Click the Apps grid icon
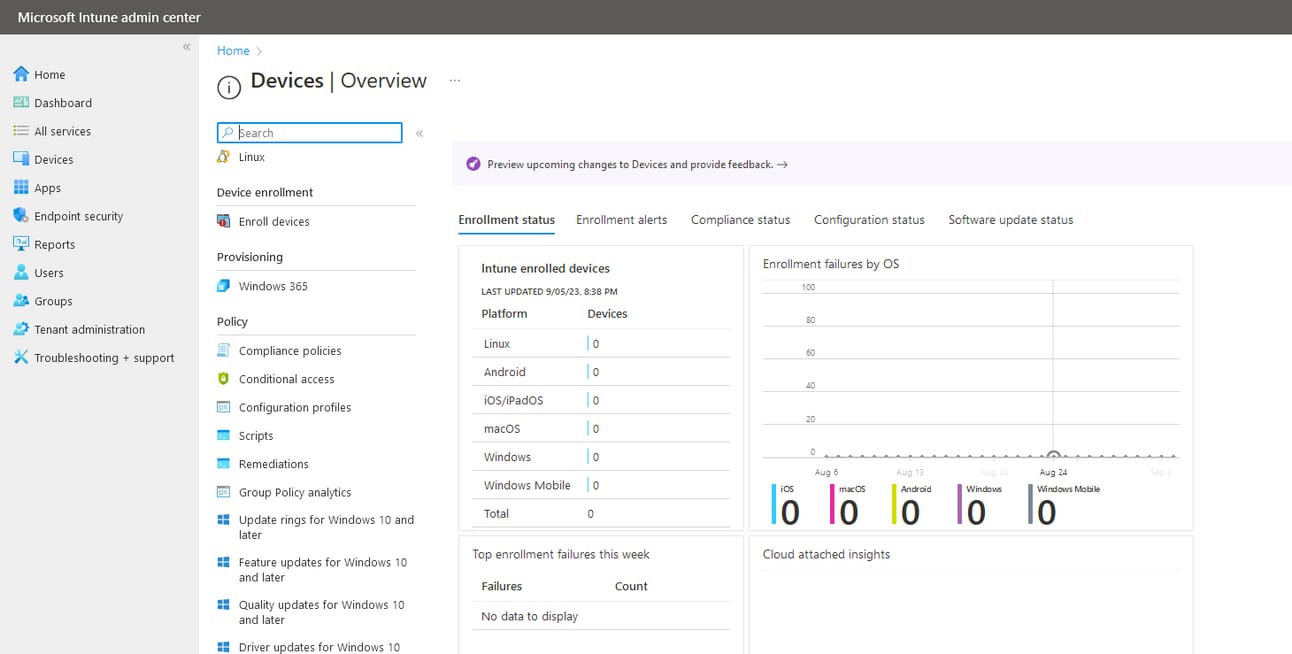Image resolution: width=1292 pixels, height=654 pixels. coord(21,188)
